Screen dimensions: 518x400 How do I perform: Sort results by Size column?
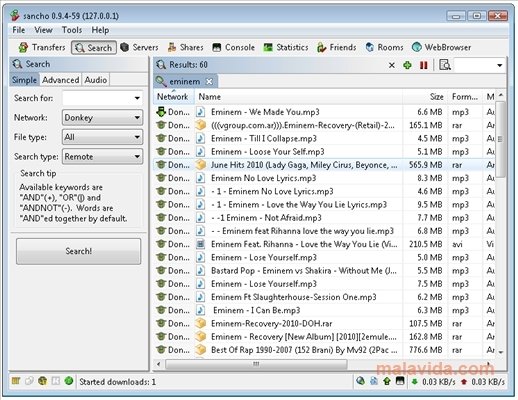tap(425, 97)
